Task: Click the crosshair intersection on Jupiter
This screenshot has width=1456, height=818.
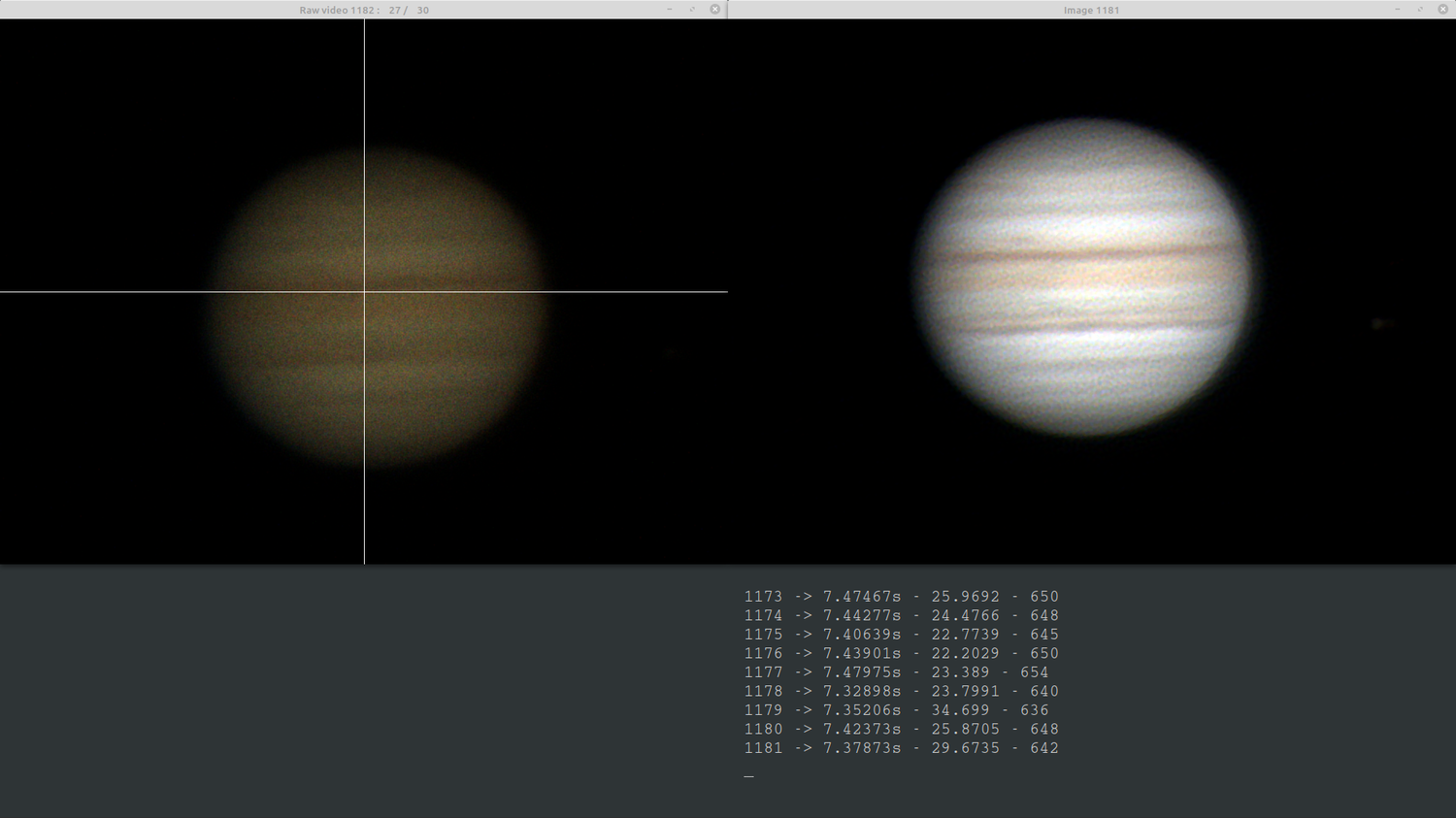Action: coord(364,291)
